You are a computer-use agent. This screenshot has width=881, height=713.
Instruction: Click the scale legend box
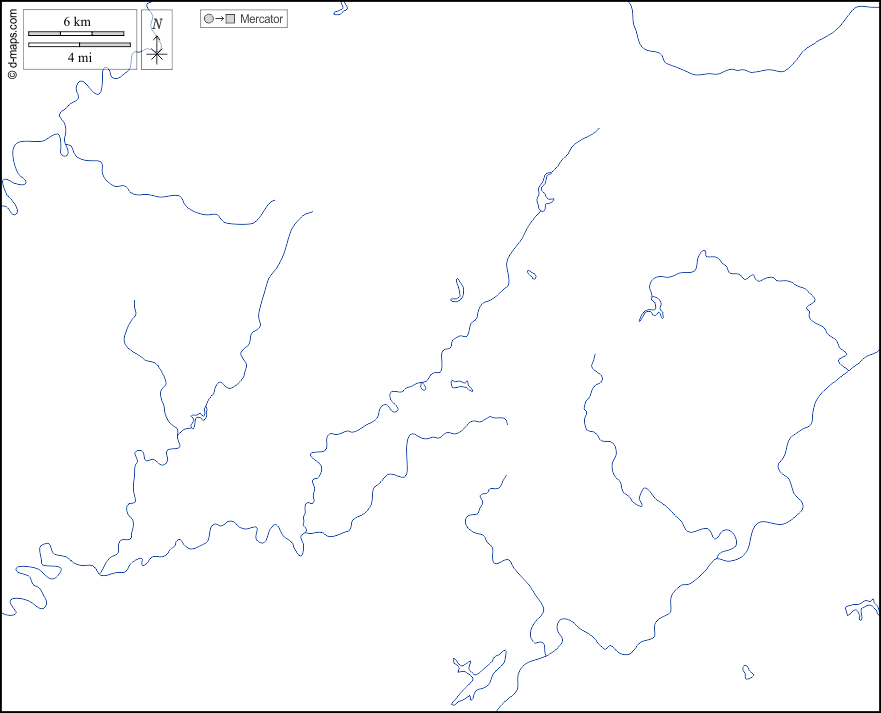(x=80, y=40)
